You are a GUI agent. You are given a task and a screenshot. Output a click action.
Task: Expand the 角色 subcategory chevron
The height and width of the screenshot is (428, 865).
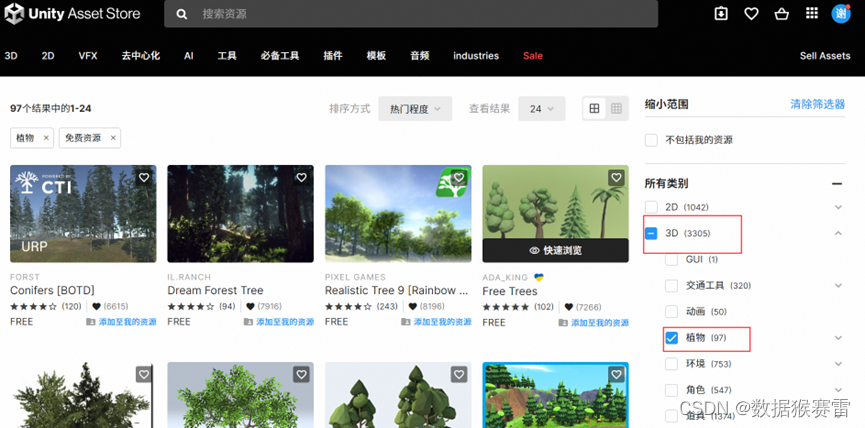pyautogui.click(x=839, y=390)
